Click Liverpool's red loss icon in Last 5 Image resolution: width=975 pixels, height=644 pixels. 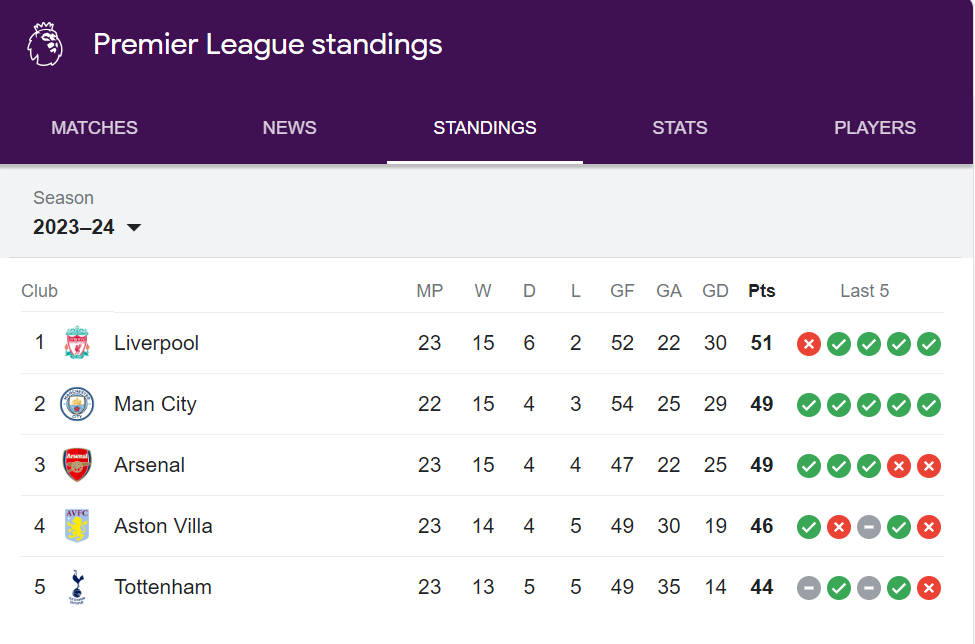coord(809,344)
